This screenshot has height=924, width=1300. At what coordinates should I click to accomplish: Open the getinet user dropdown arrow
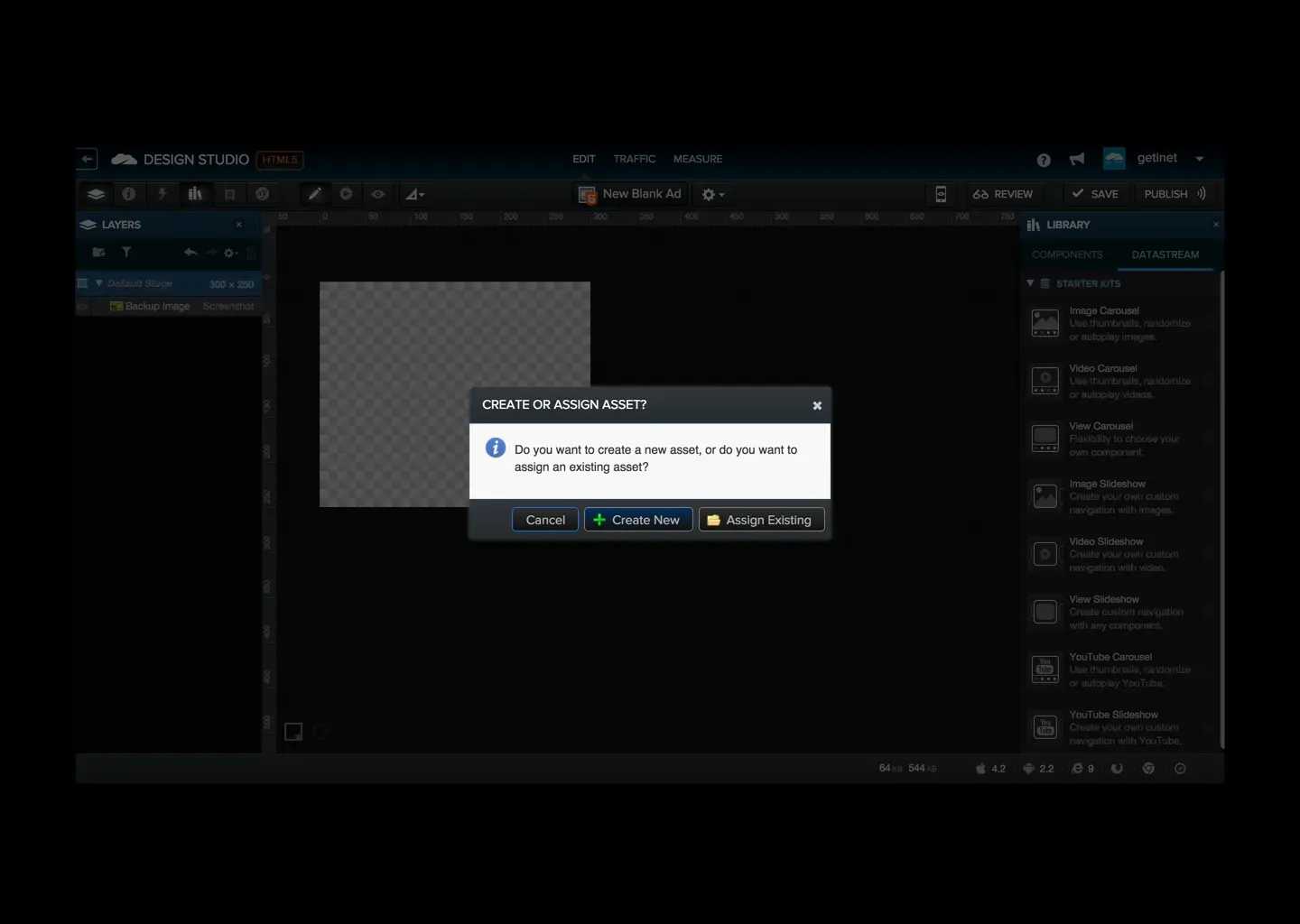[x=1200, y=159]
